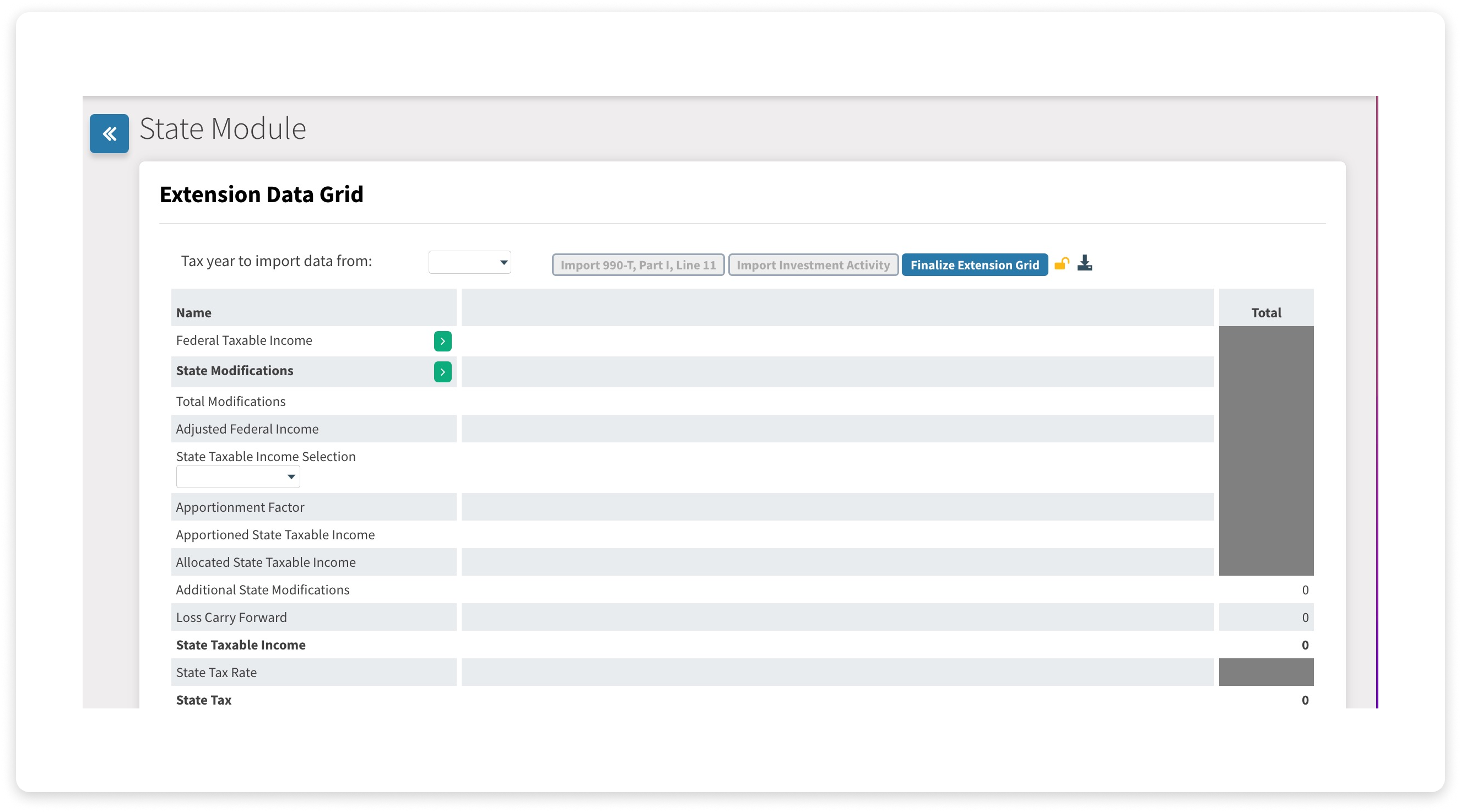Click the Extension Data Grid heading
The image size is (1461, 812).
(261, 194)
